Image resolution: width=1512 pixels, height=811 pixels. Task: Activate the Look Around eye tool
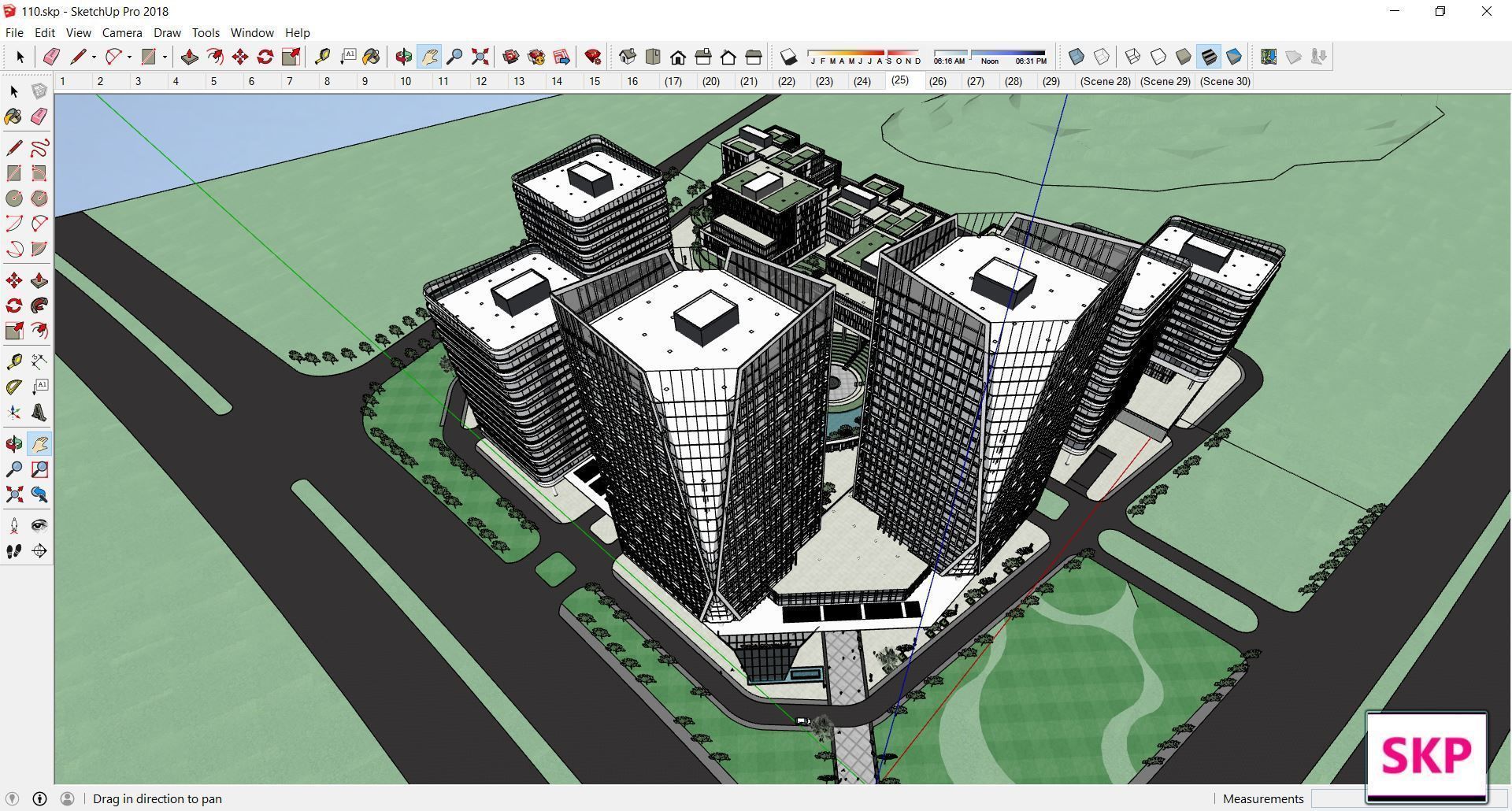(x=39, y=526)
